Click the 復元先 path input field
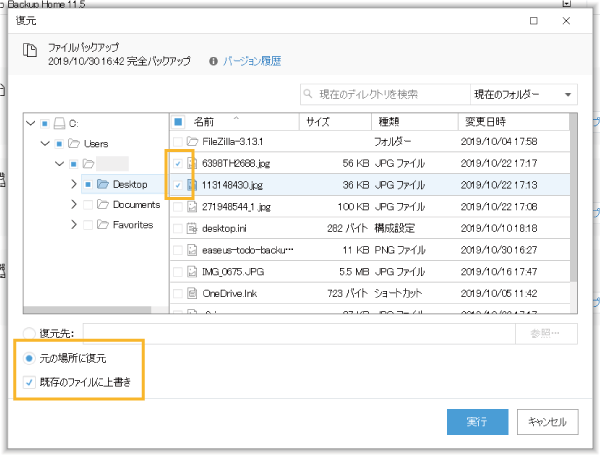 [x=299, y=334]
